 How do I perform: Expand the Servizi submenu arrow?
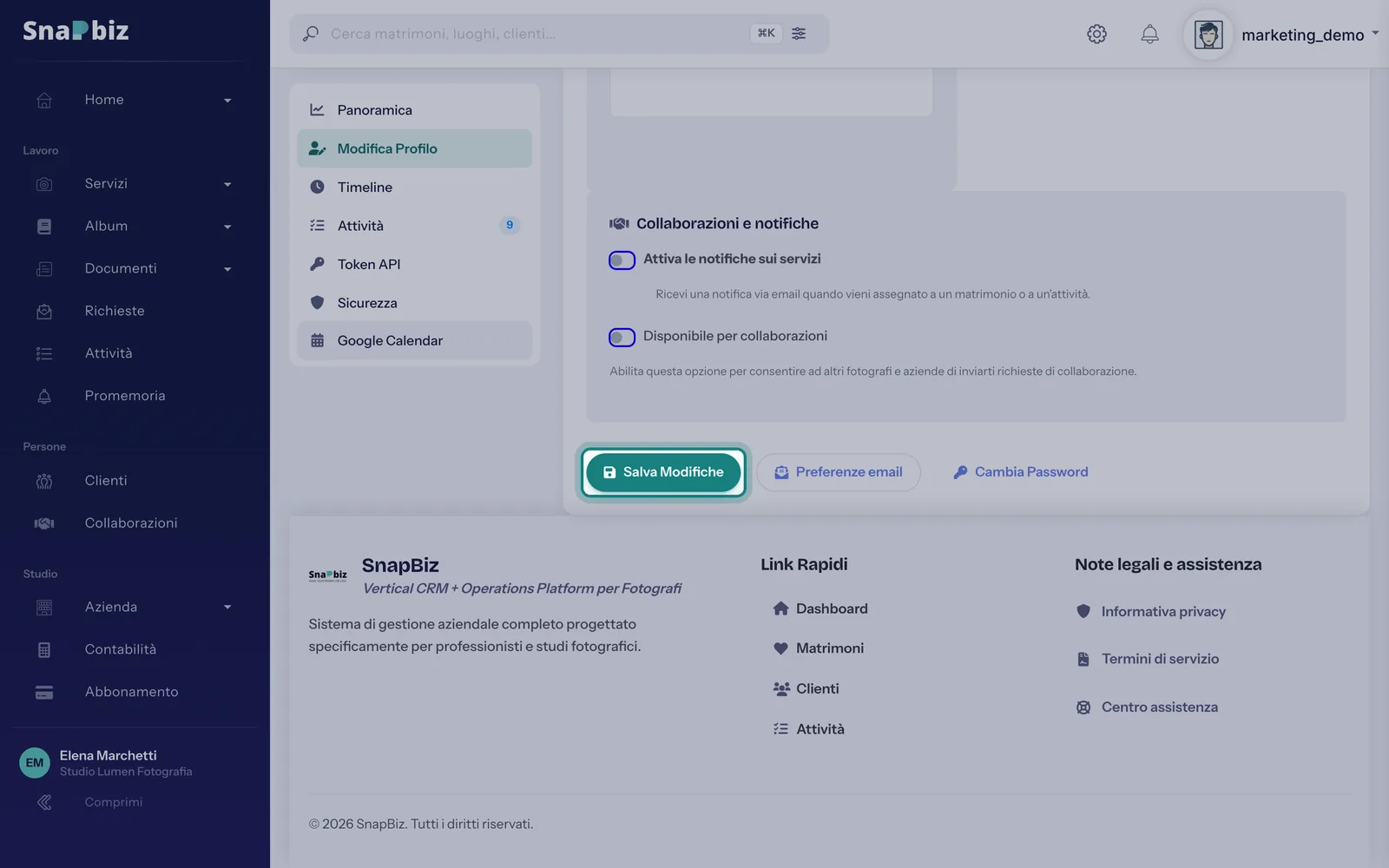pyautogui.click(x=227, y=185)
